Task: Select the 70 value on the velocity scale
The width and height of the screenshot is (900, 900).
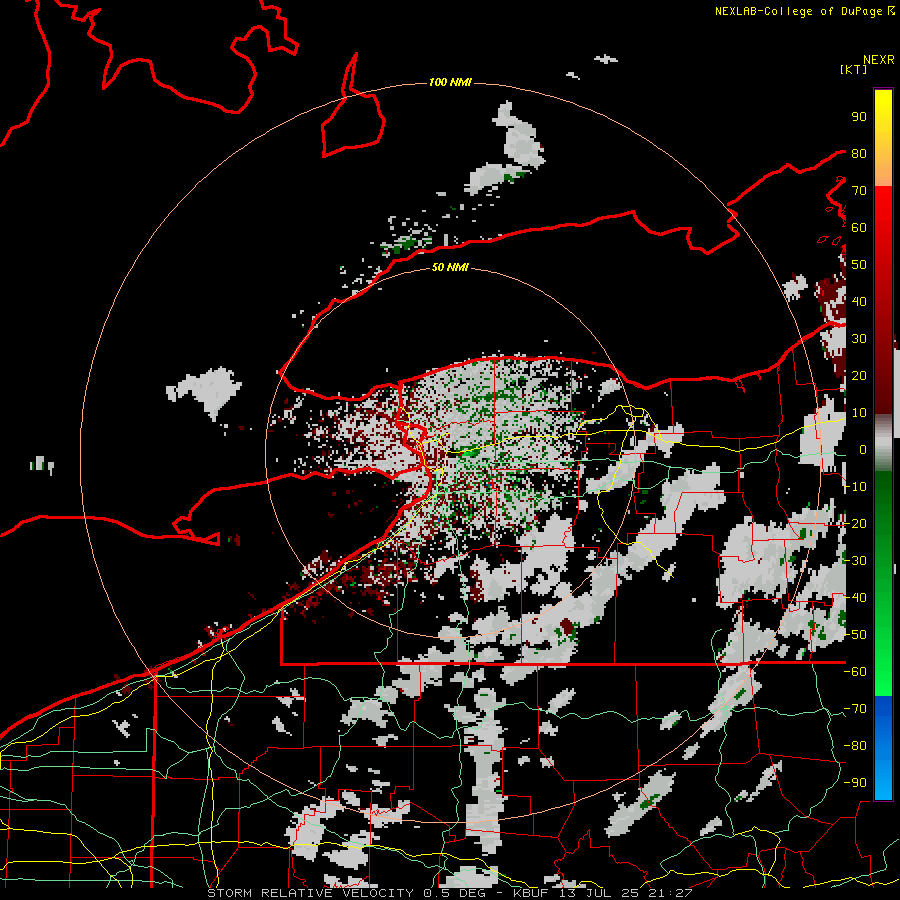Action: 859,191
